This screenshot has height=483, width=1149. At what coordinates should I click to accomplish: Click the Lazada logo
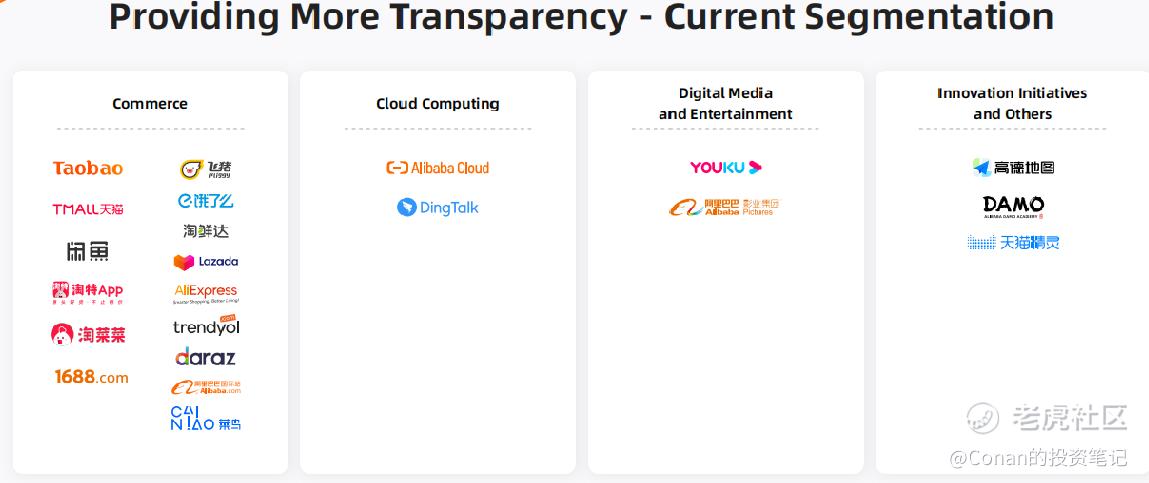tap(206, 261)
